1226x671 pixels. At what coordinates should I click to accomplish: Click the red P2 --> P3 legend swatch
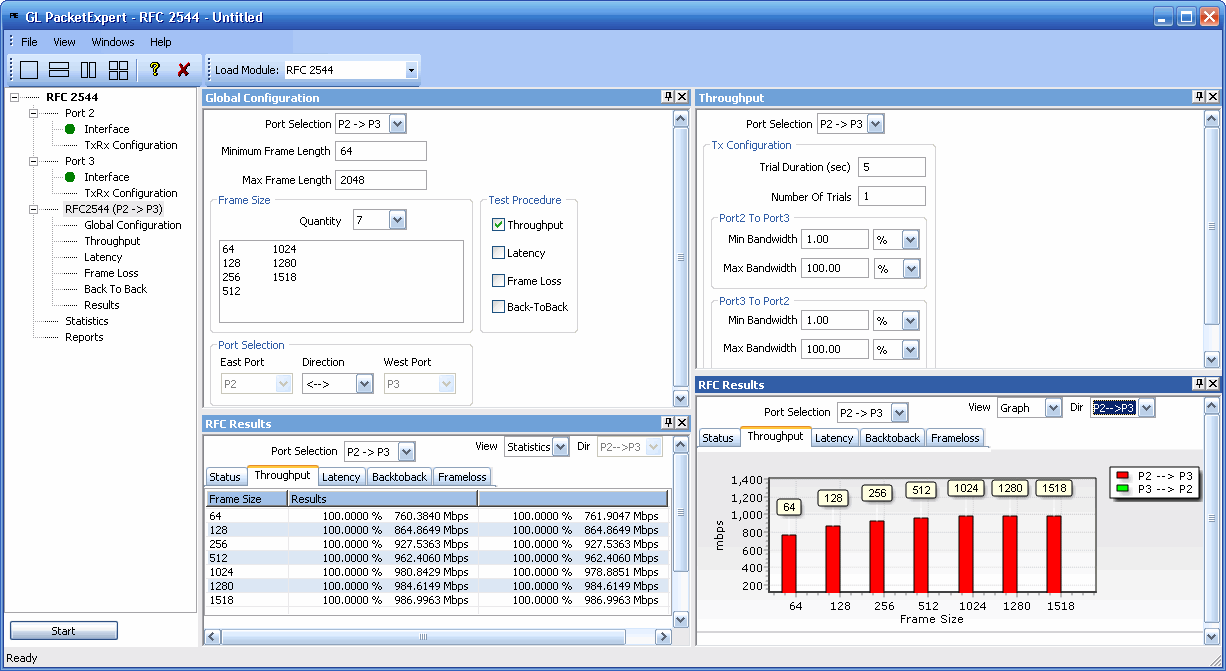[x=1122, y=476]
